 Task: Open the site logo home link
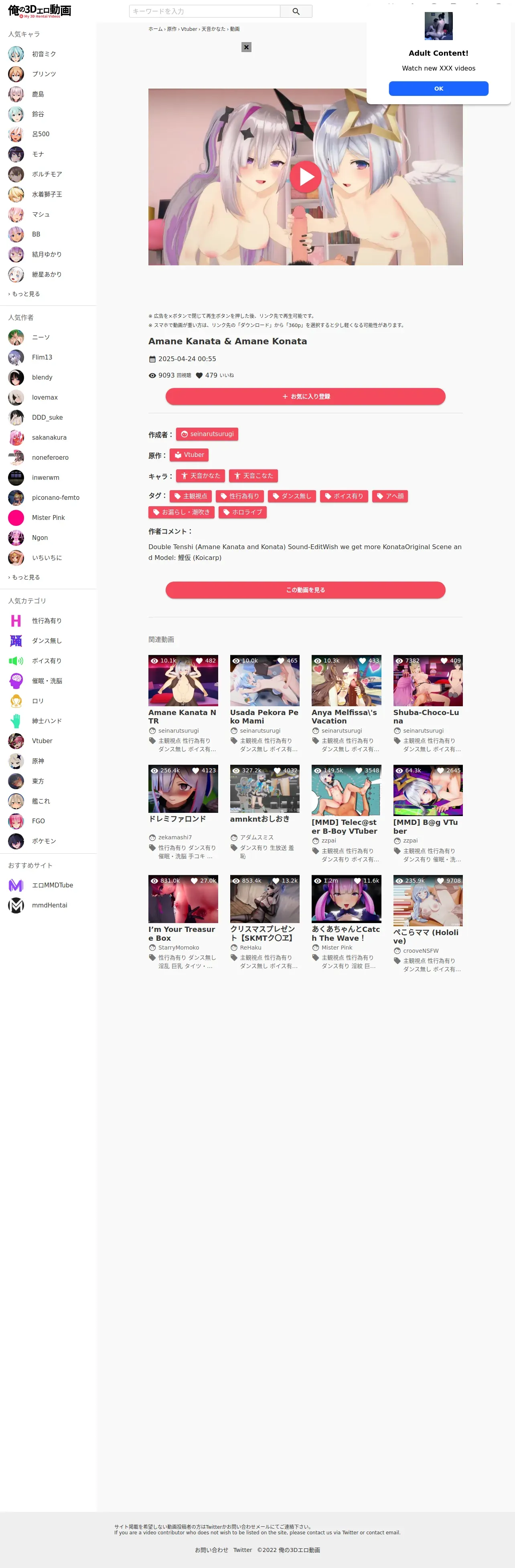(x=40, y=11)
